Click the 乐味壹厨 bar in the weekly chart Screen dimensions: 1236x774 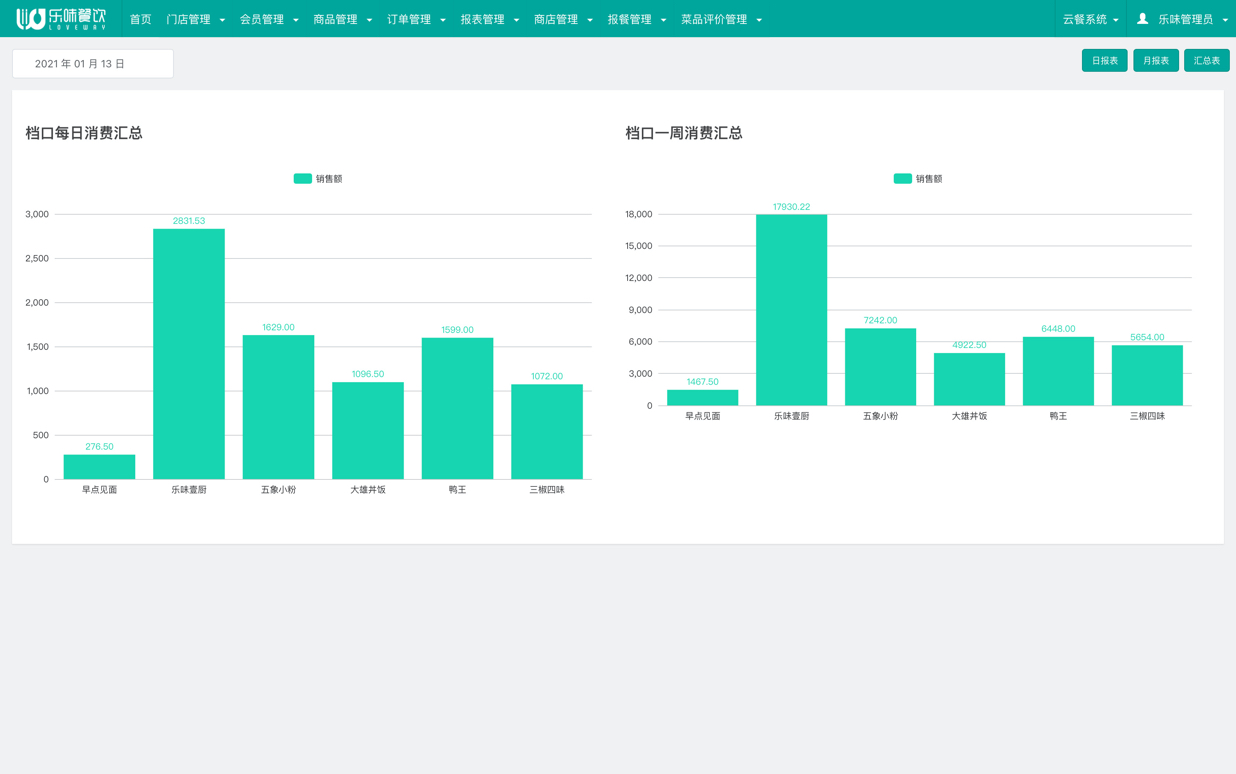click(x=791, y=310)
